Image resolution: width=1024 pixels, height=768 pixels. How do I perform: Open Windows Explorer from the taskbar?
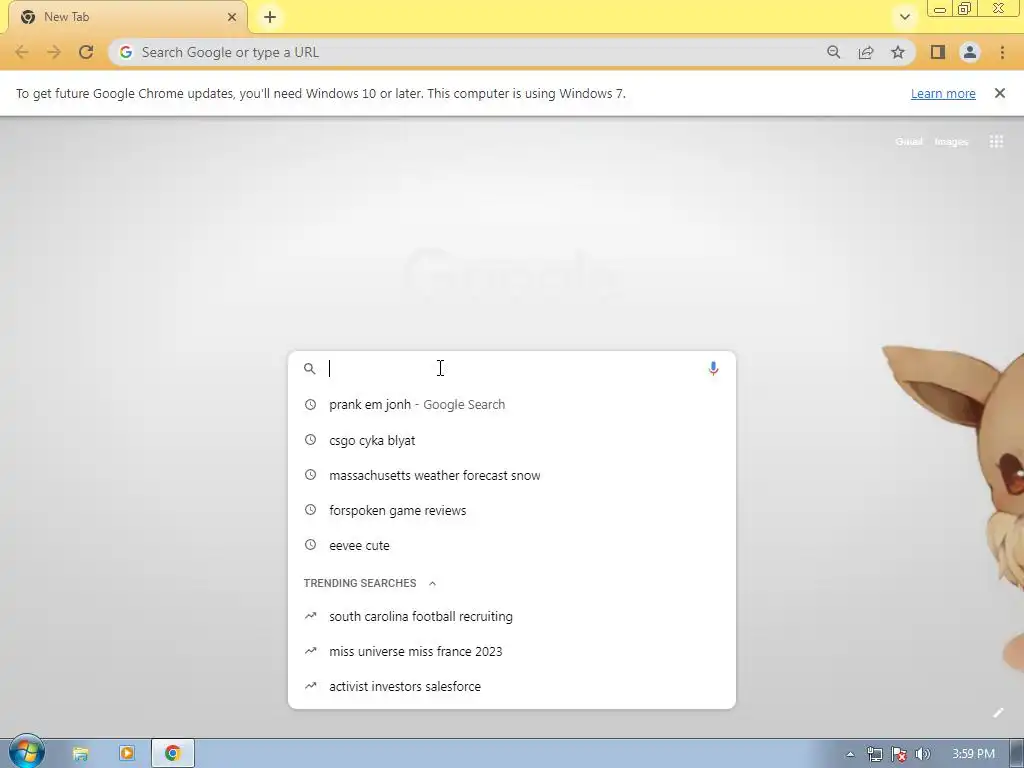coord(80,754)
